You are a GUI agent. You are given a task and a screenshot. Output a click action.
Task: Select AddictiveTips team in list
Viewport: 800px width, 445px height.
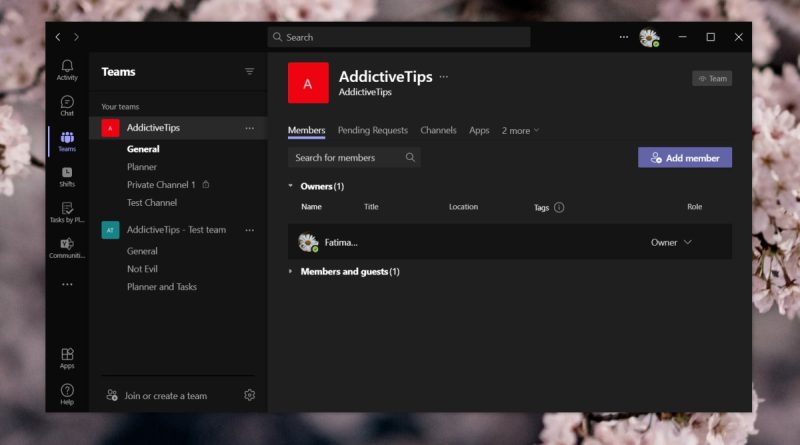[x=178, y=128]
